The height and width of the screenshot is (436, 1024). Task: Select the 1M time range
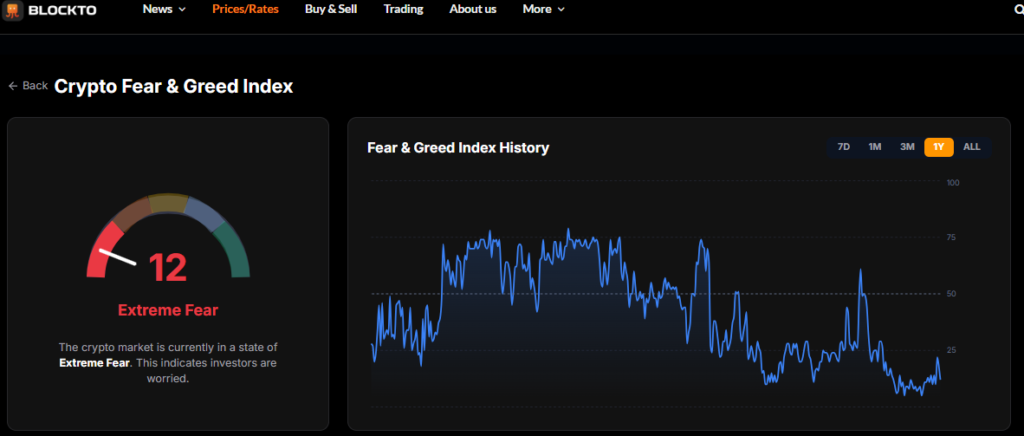click(x=874, y=147)
